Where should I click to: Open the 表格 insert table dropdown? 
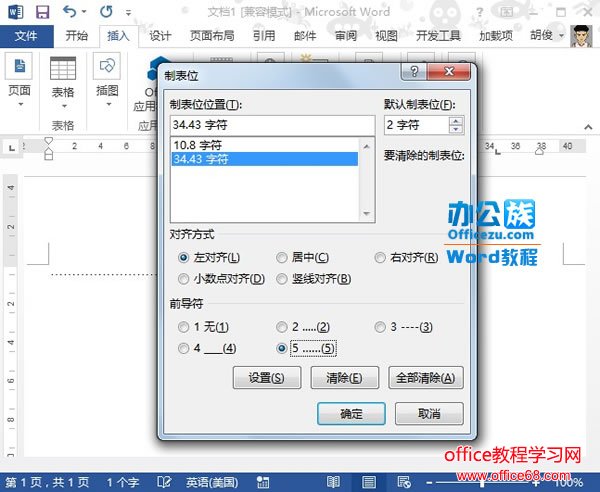pos(63,82)
